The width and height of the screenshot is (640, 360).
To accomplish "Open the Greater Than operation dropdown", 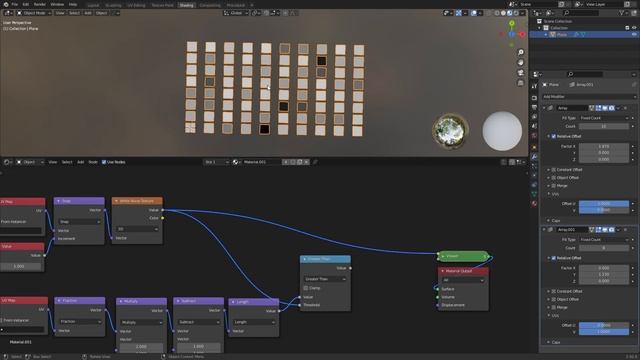I will (x=325, y=279).
